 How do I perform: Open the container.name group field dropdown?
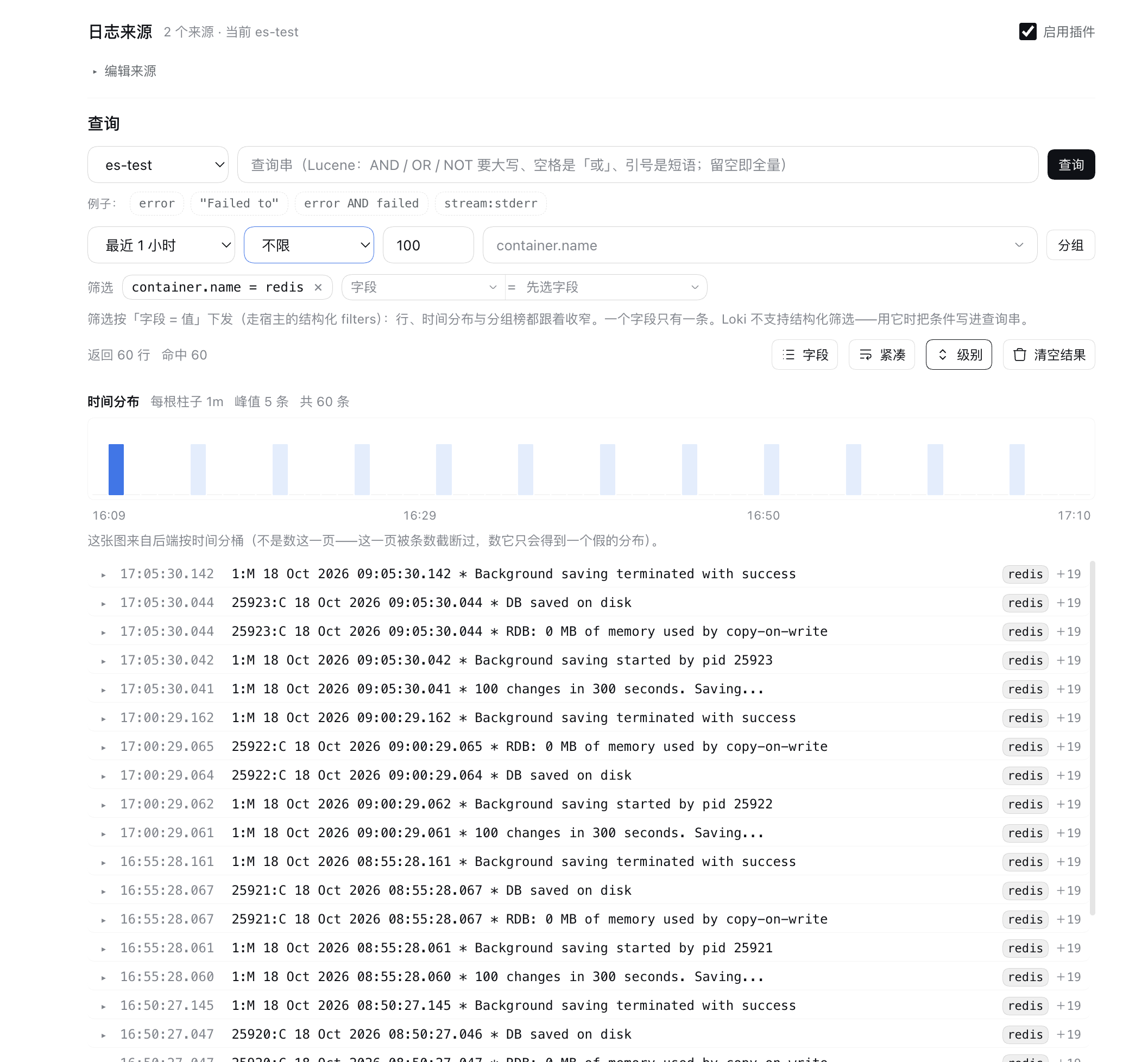tap(759, 245)
